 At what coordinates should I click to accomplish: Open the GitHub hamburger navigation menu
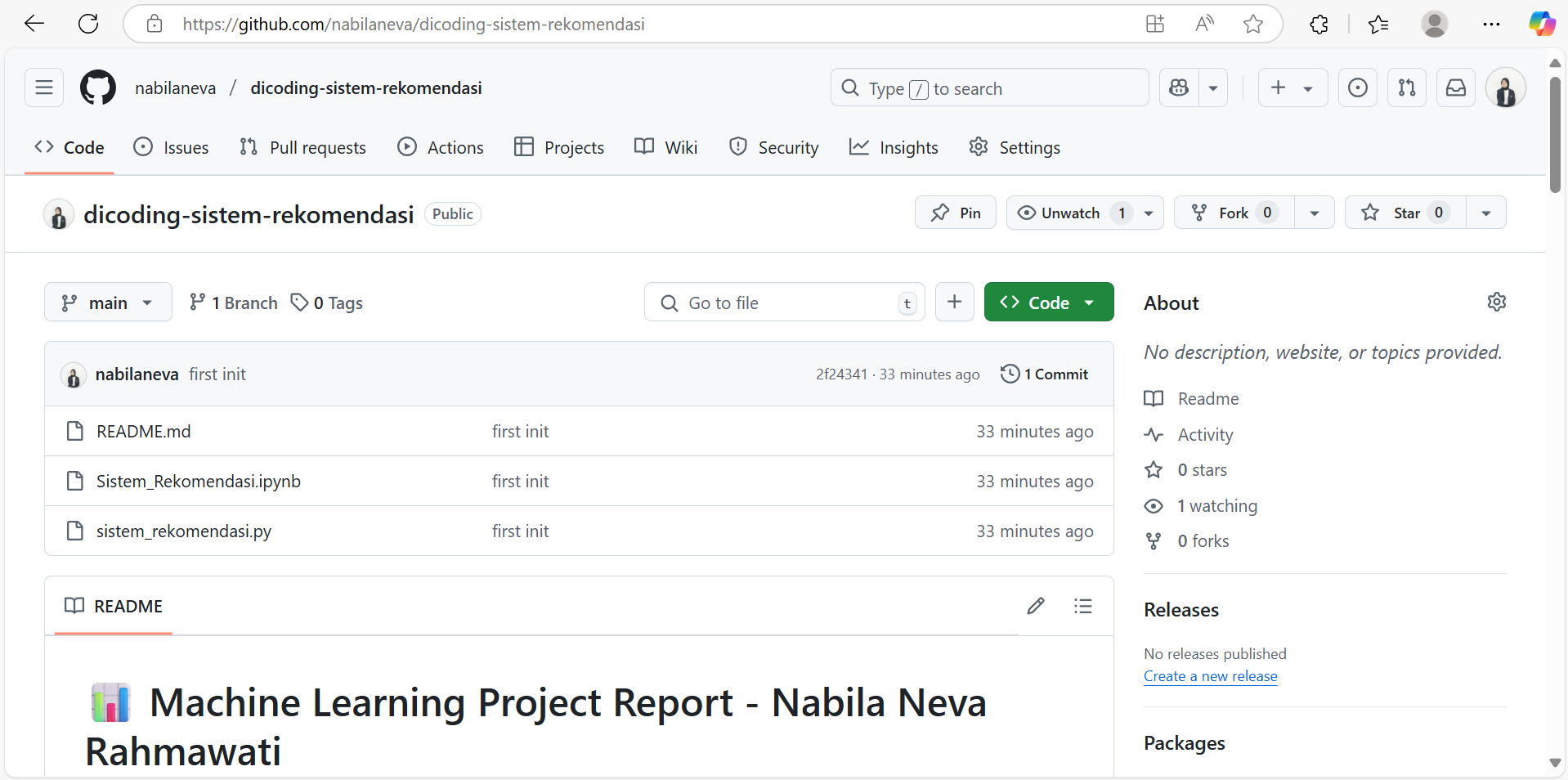[44, 87]
